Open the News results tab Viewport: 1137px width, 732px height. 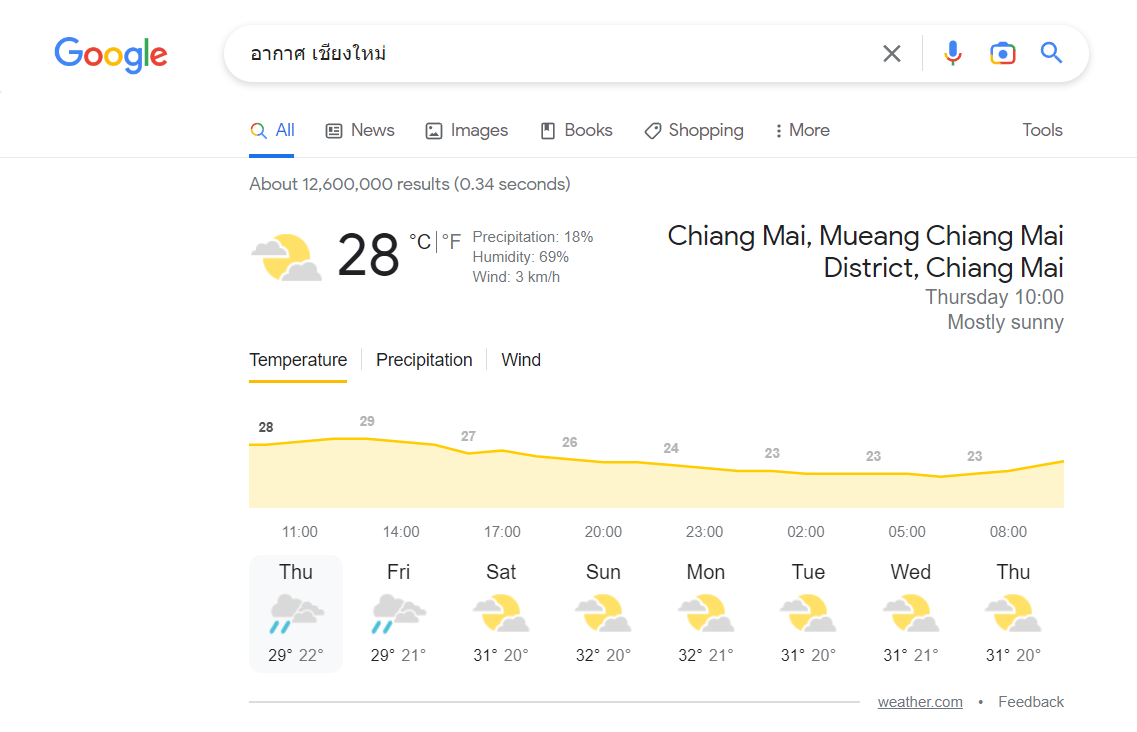tap(360, 131)
